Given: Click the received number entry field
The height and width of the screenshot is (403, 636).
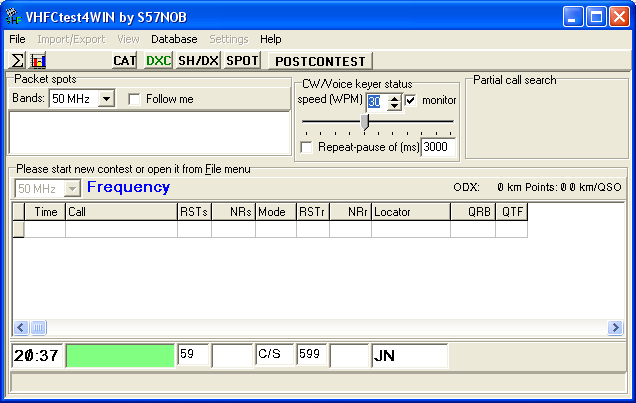Looking at the screenshot, I should tap(349, 356).
